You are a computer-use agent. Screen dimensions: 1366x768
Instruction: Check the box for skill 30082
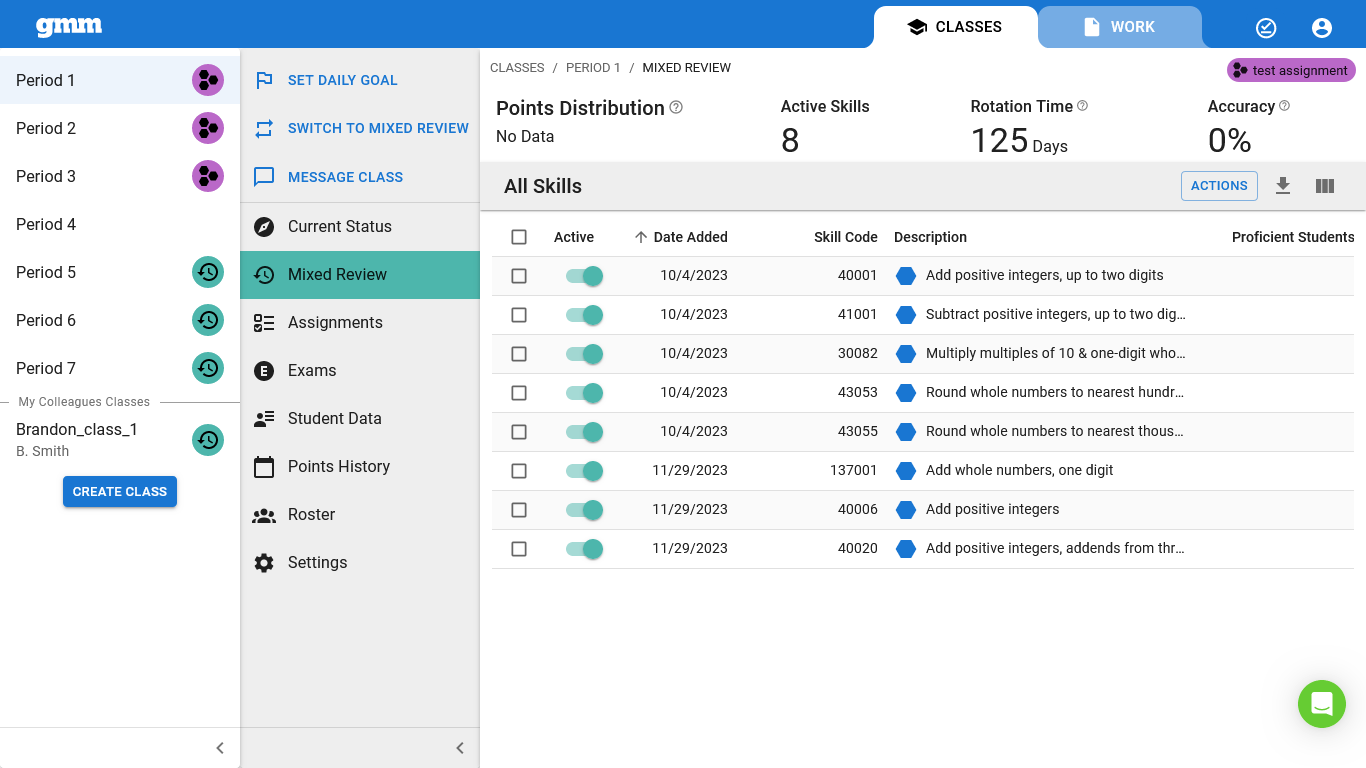(519, 354)
